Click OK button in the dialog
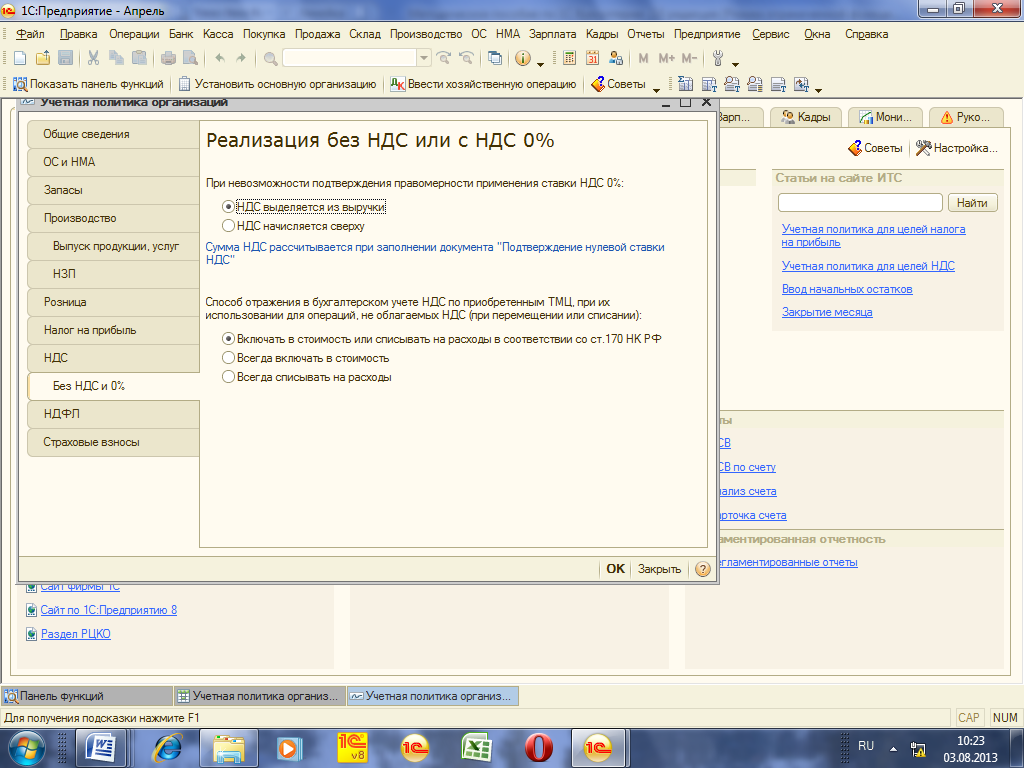The width and height of the screenshot is (1024, 768). [x=615, y=569]
